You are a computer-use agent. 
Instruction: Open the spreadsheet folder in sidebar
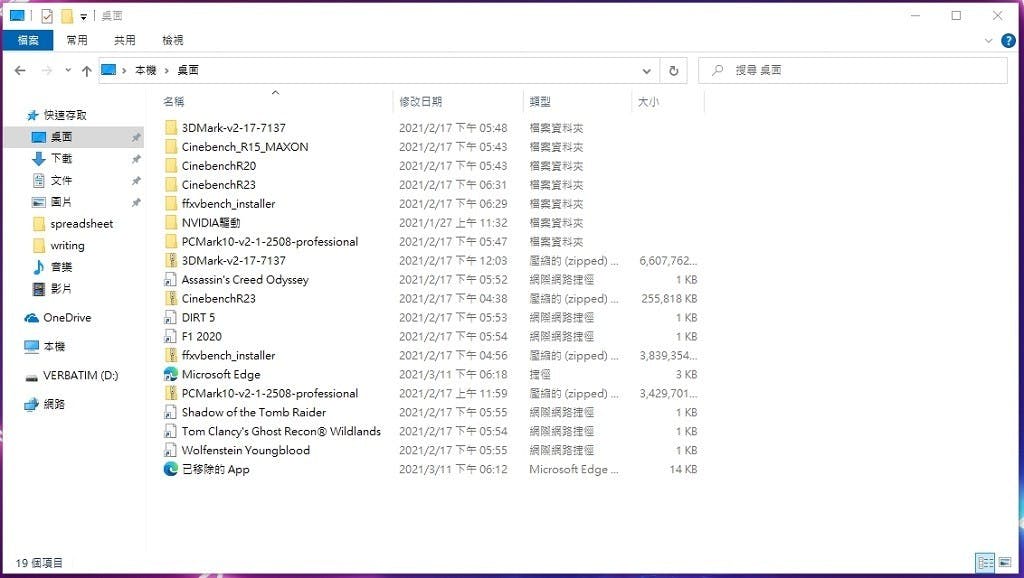(82, 224)
